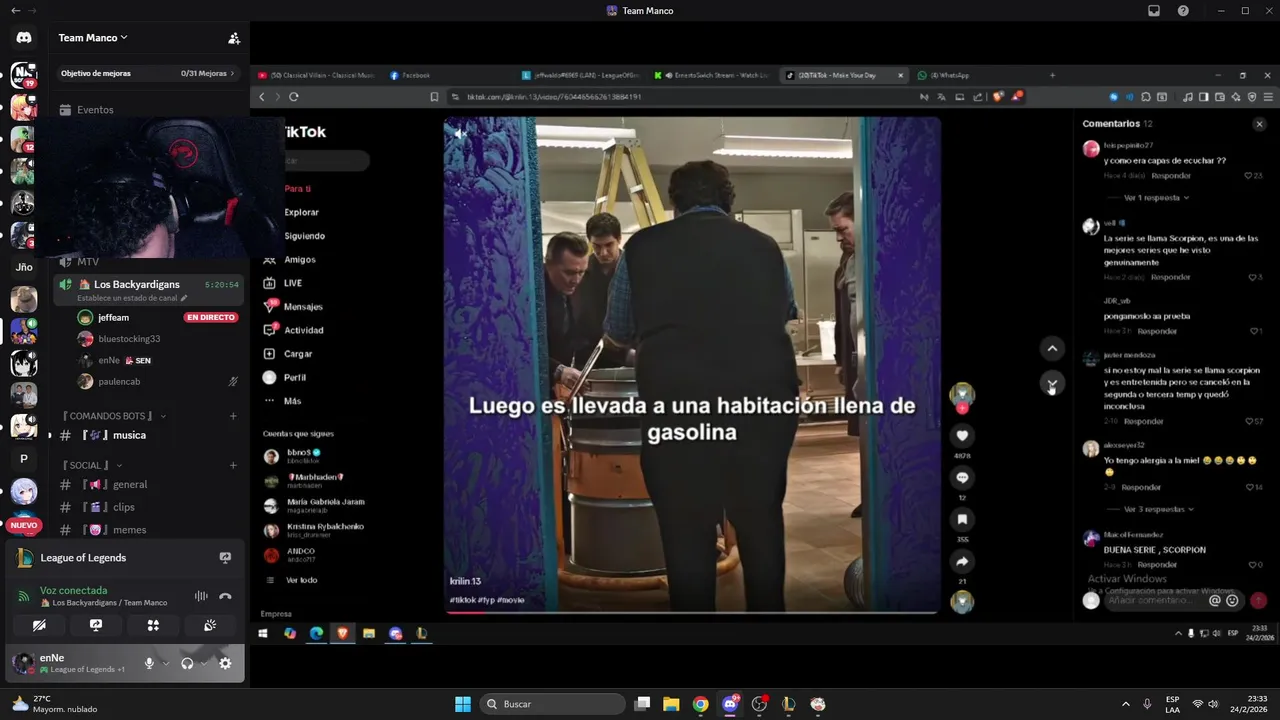Go to next TikTok video arrow

tap(1052, 383)
